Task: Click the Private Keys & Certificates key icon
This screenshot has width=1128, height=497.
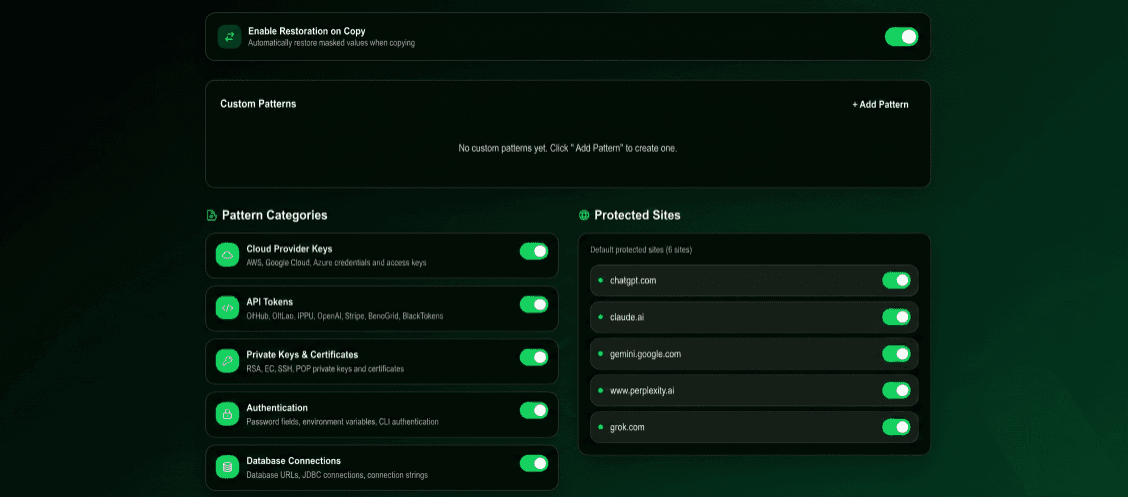Action: (x=227, y=361)
